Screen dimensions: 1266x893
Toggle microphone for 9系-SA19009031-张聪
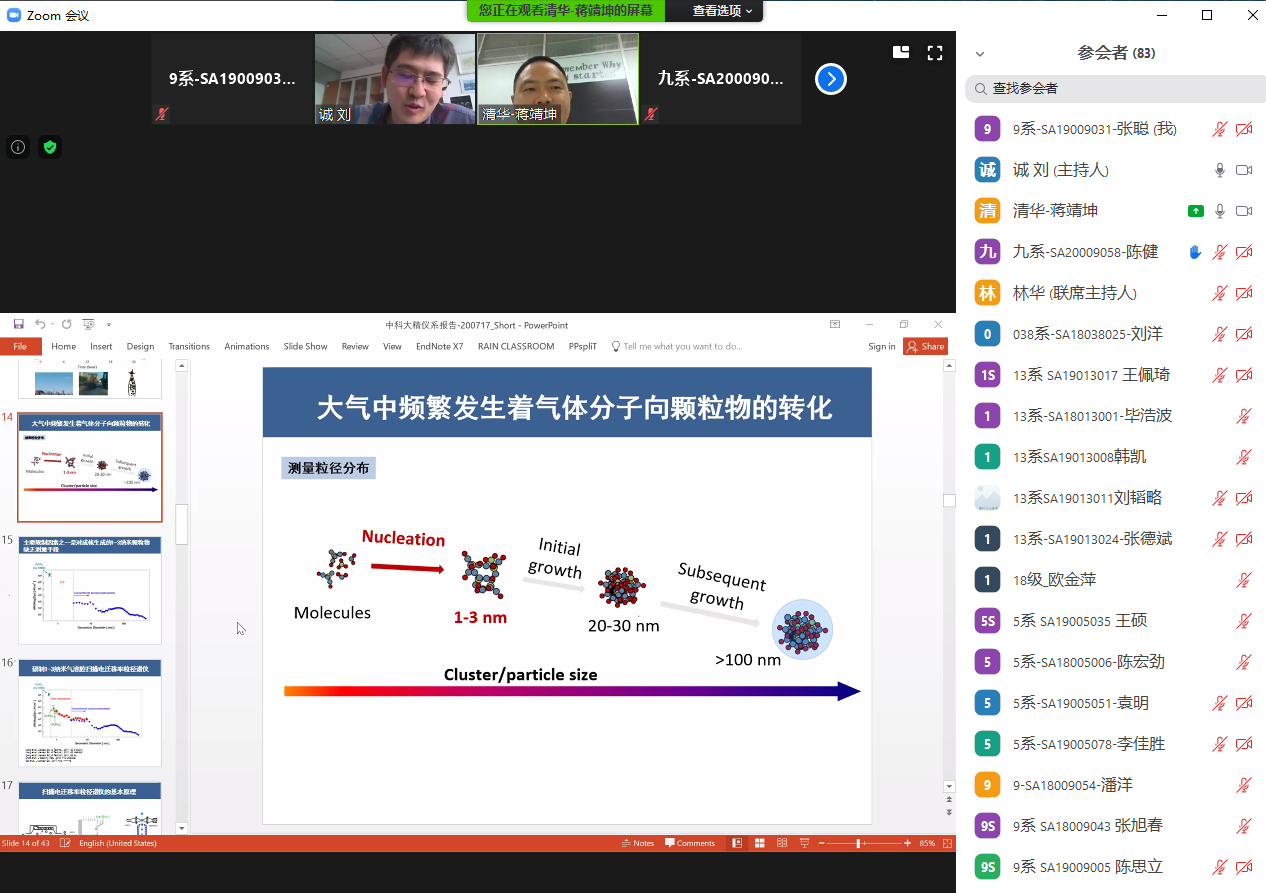coord(1219,129)
